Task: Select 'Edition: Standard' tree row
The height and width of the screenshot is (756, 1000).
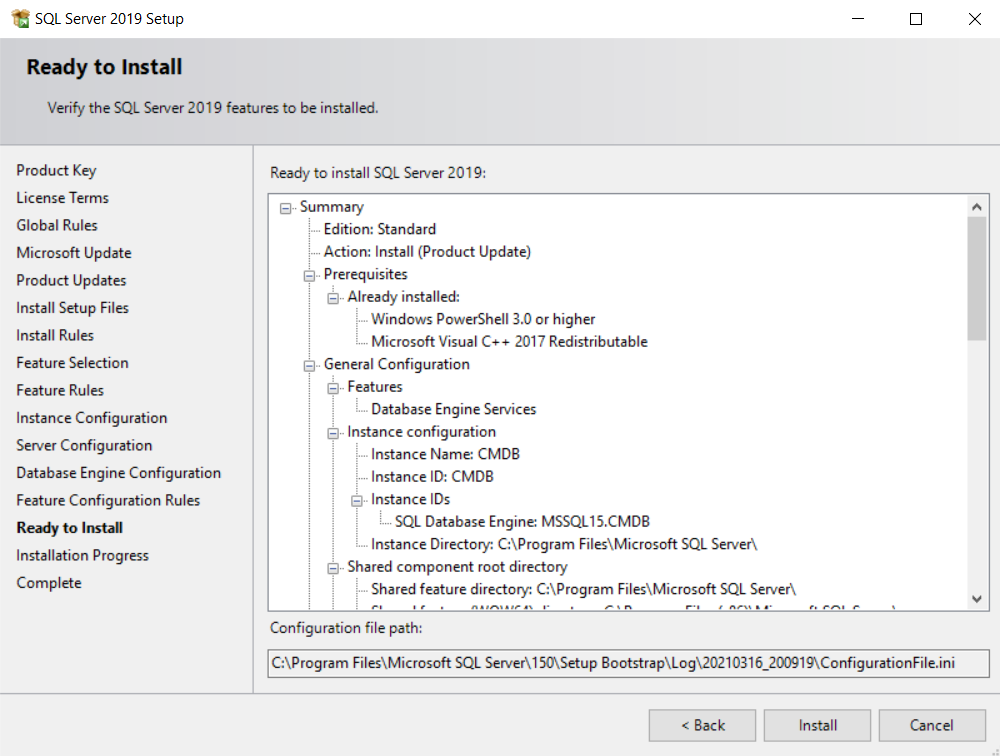Action: tap(379, 229)
